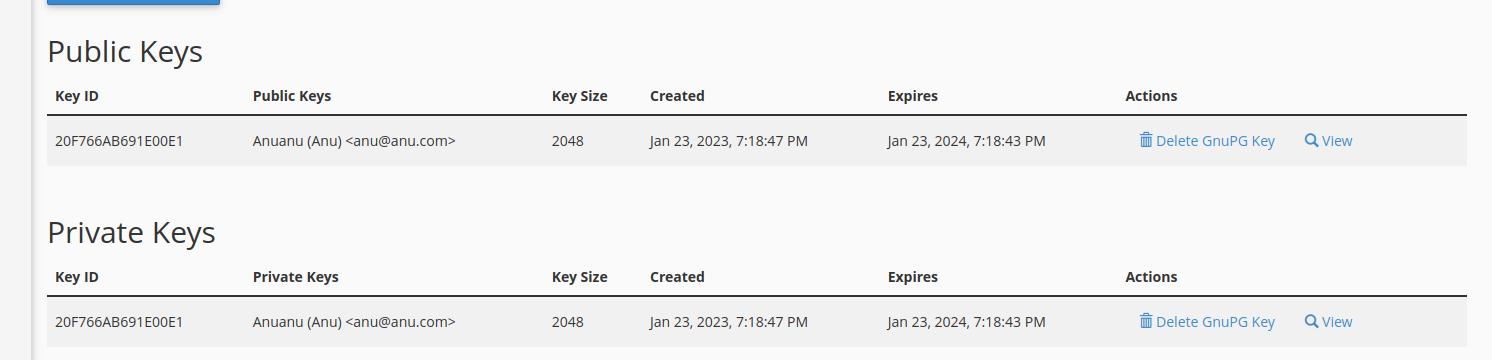The image size is (1492, 360).
Task: Click the Private Keys section heading
Action: point(131,233)
